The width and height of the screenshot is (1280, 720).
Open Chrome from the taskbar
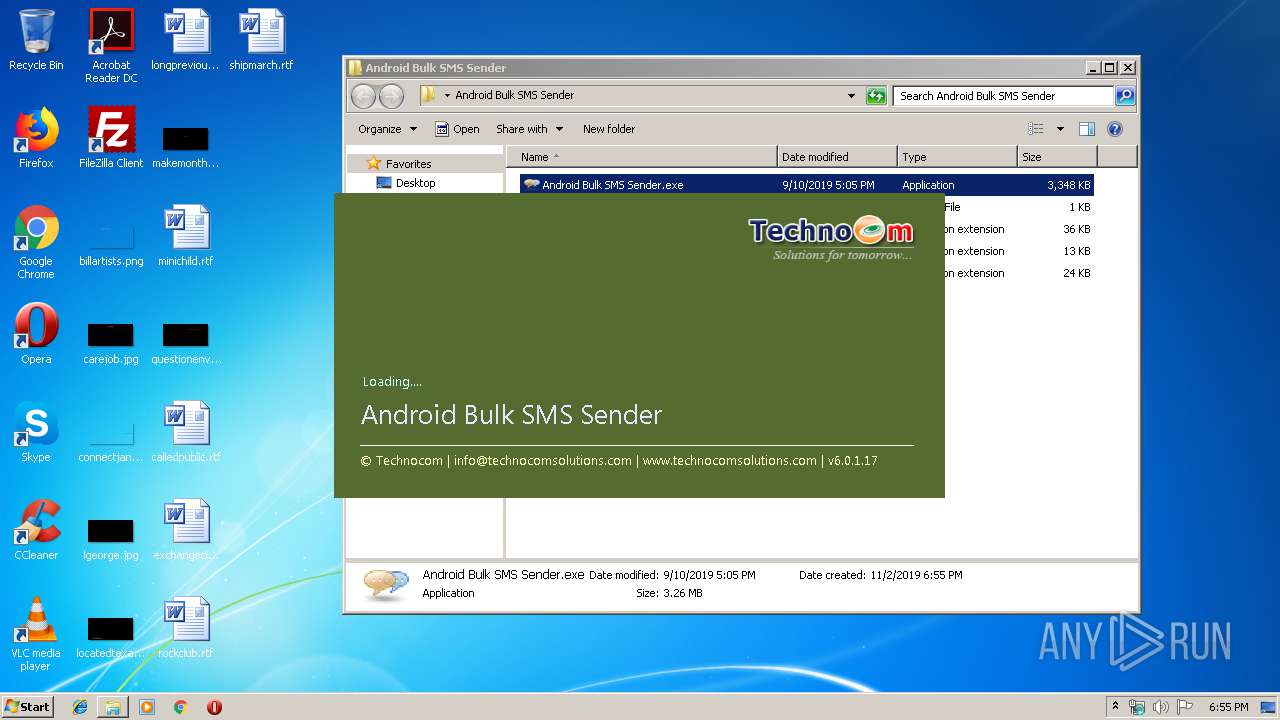(180, 707)
